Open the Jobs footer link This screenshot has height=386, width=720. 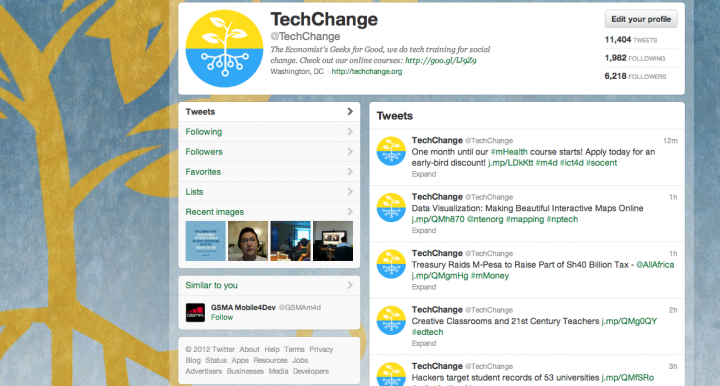click(x=300, y=360)
